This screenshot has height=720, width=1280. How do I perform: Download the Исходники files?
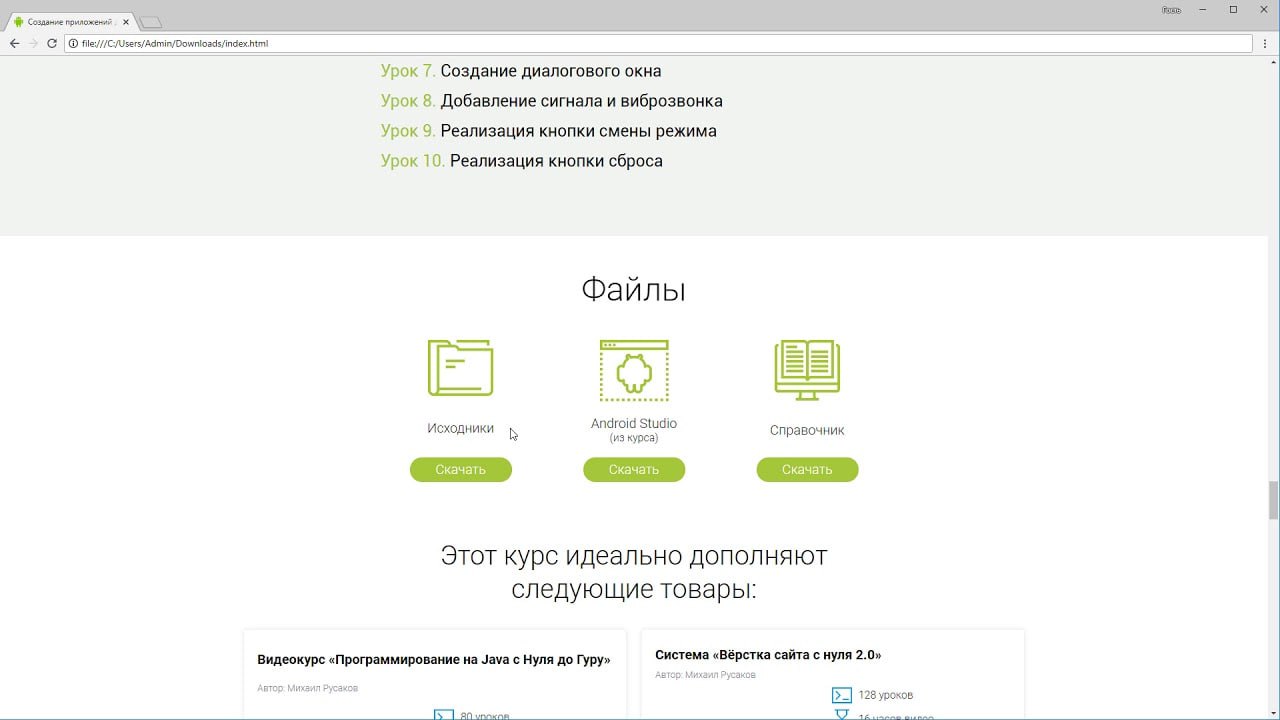click(461, 469)
